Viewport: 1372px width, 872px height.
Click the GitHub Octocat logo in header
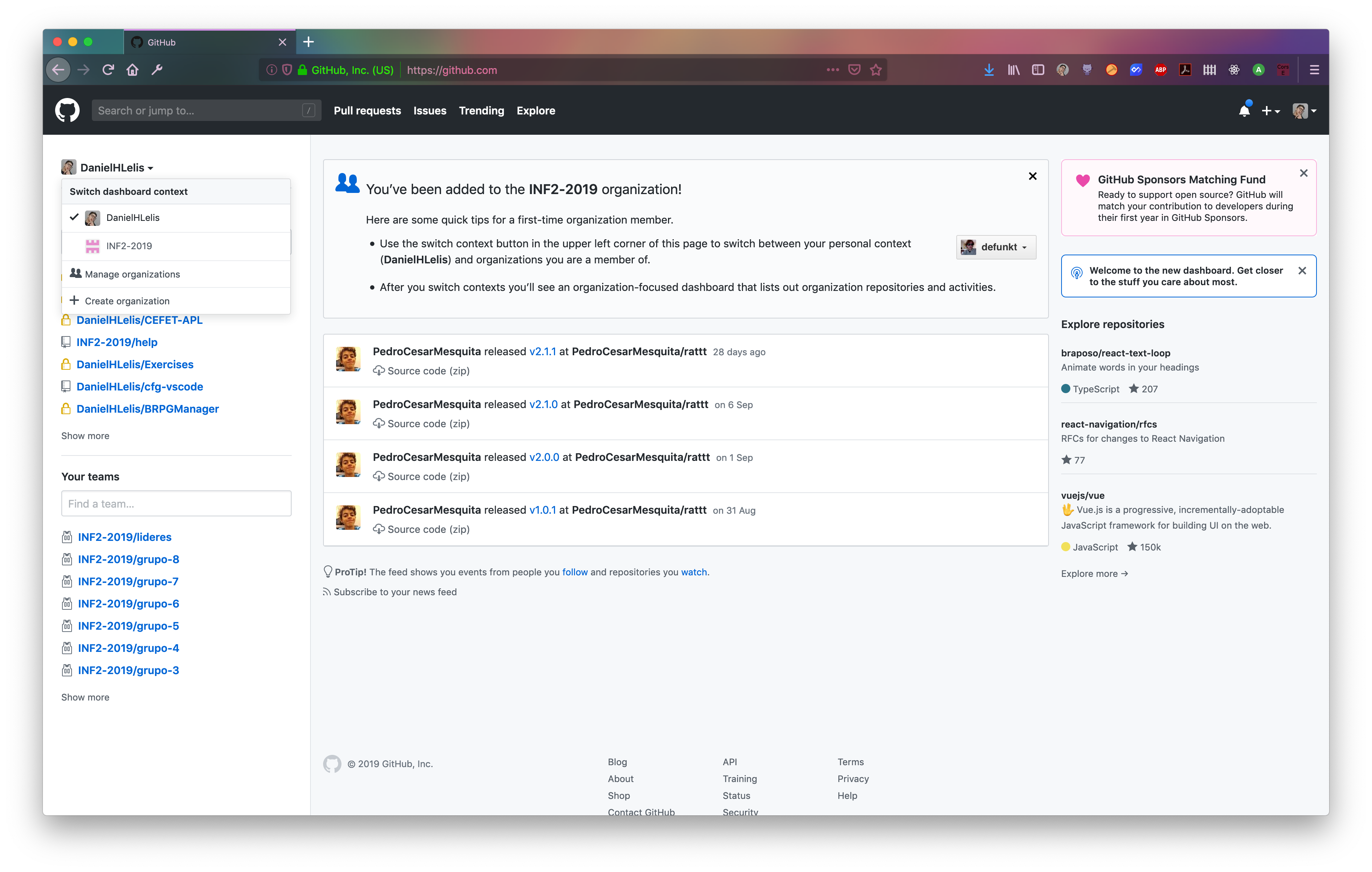[x=67, y=111]
